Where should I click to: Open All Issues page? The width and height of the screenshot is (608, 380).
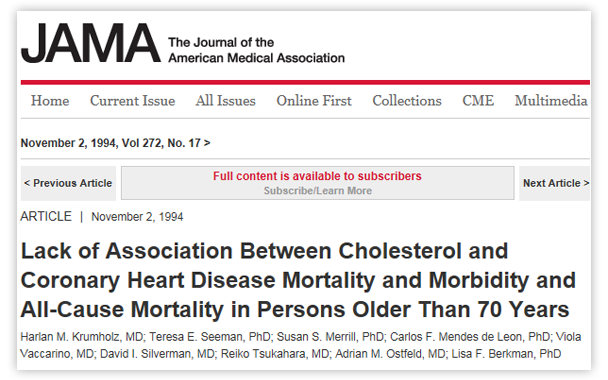(225, 101)
